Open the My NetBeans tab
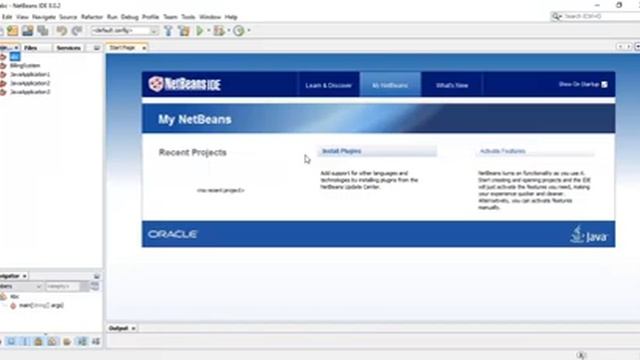The width and height of the screenshot is (640, 360). pyautogui.click(x=390, y=85)
